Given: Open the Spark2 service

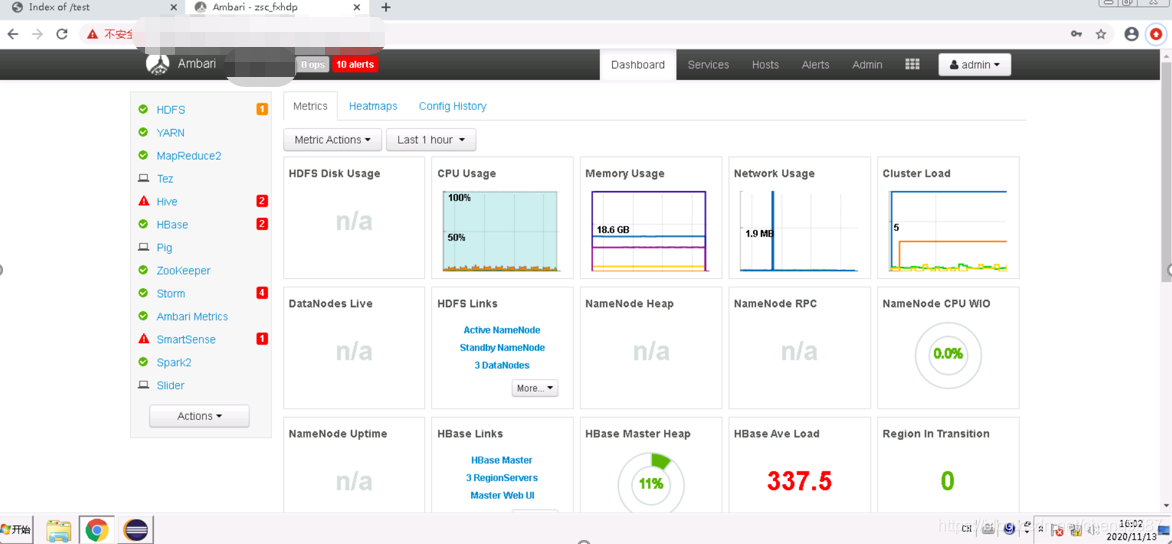Looking at the screenshot, I should (175, 362).
